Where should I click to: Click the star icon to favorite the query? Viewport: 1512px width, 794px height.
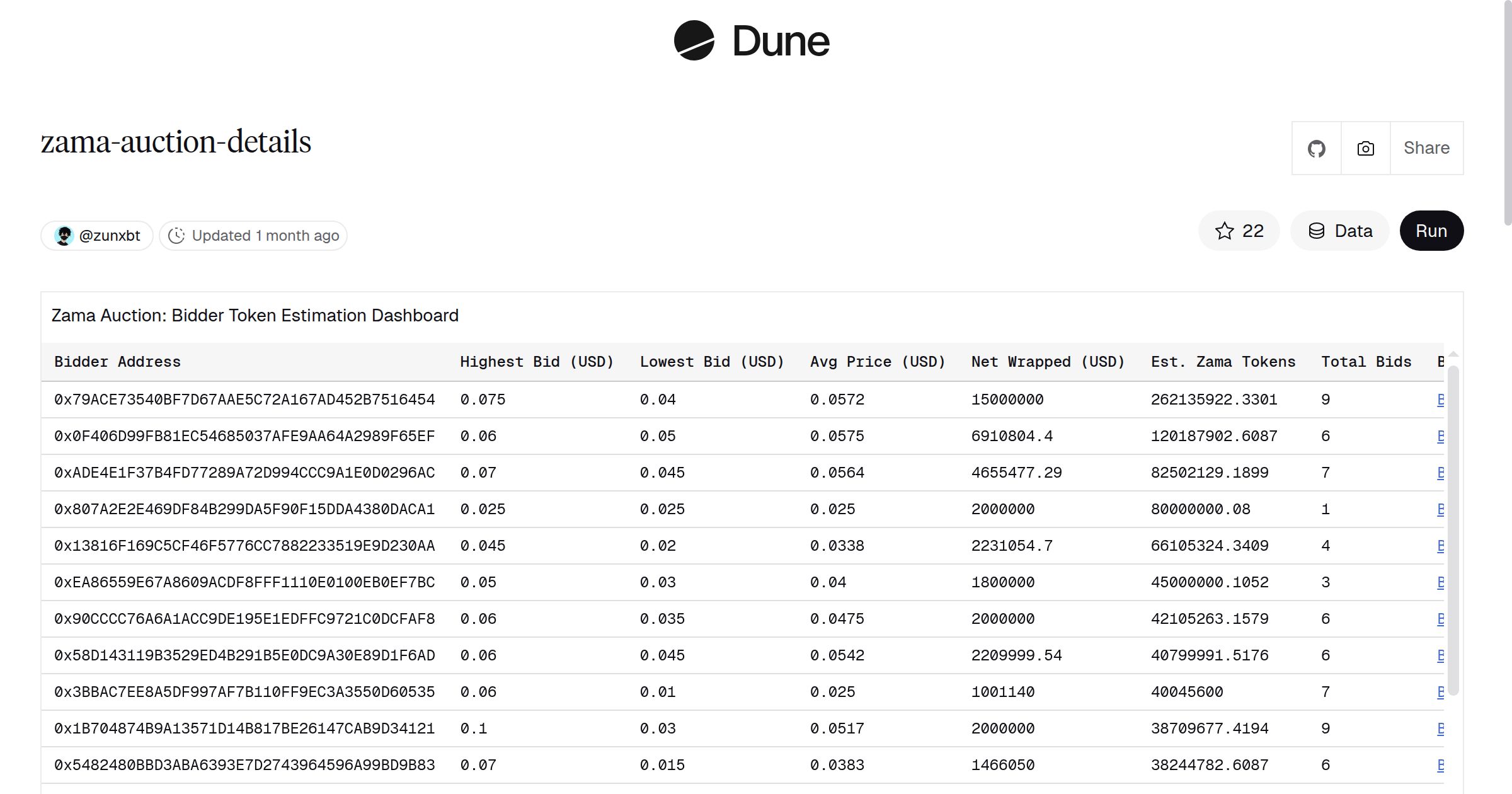(x=1224, y=231)
